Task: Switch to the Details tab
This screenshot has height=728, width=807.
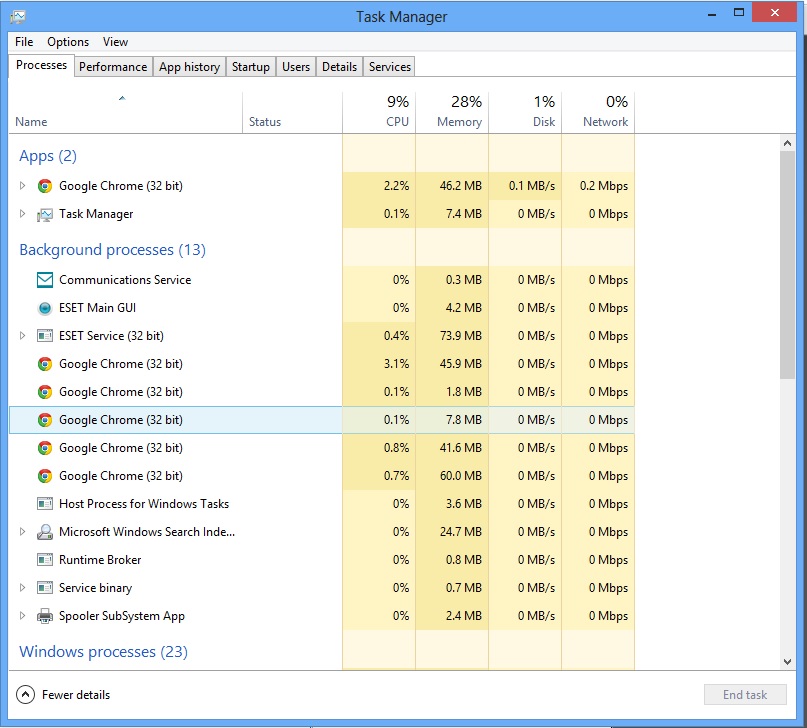Action: [x=340, y=67]
